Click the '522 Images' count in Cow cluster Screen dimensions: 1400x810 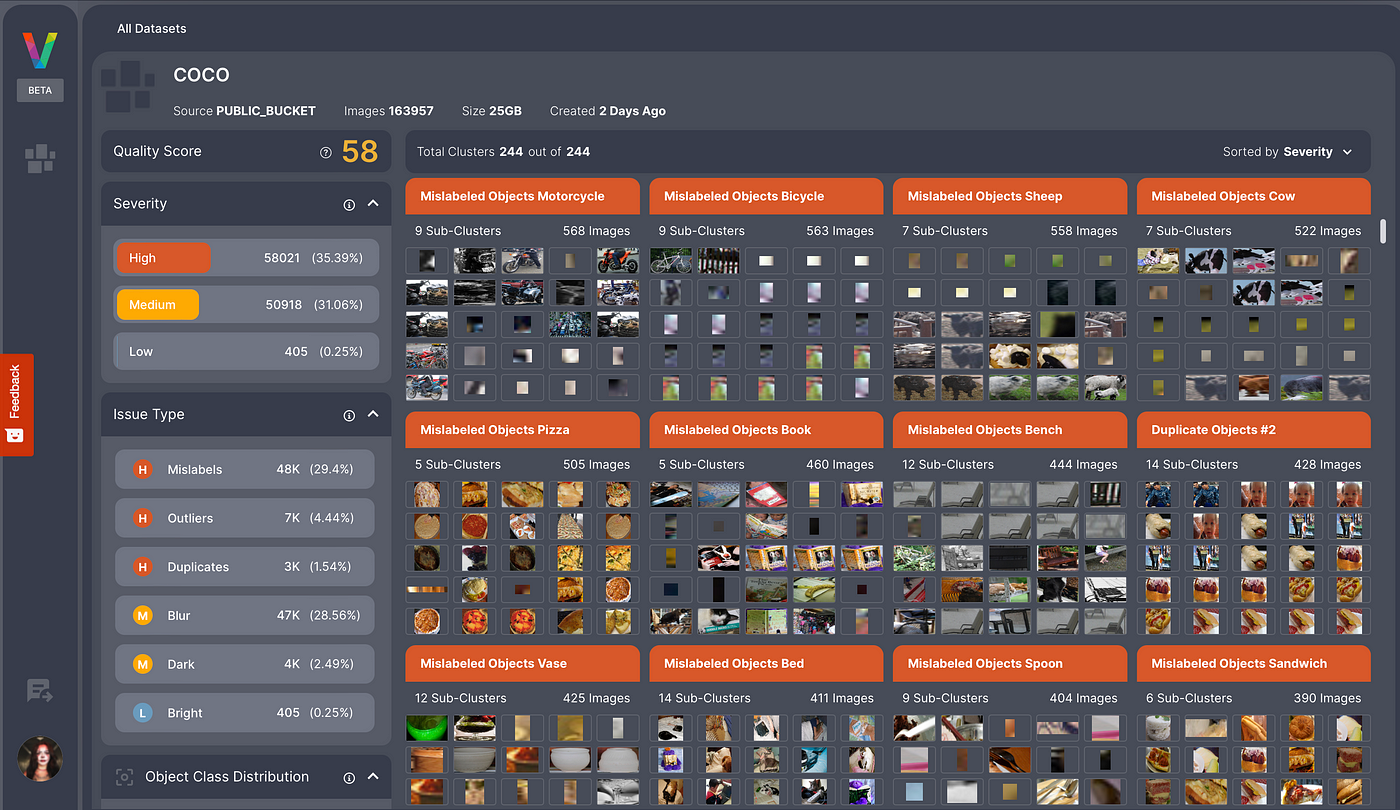pos(1328,231)
